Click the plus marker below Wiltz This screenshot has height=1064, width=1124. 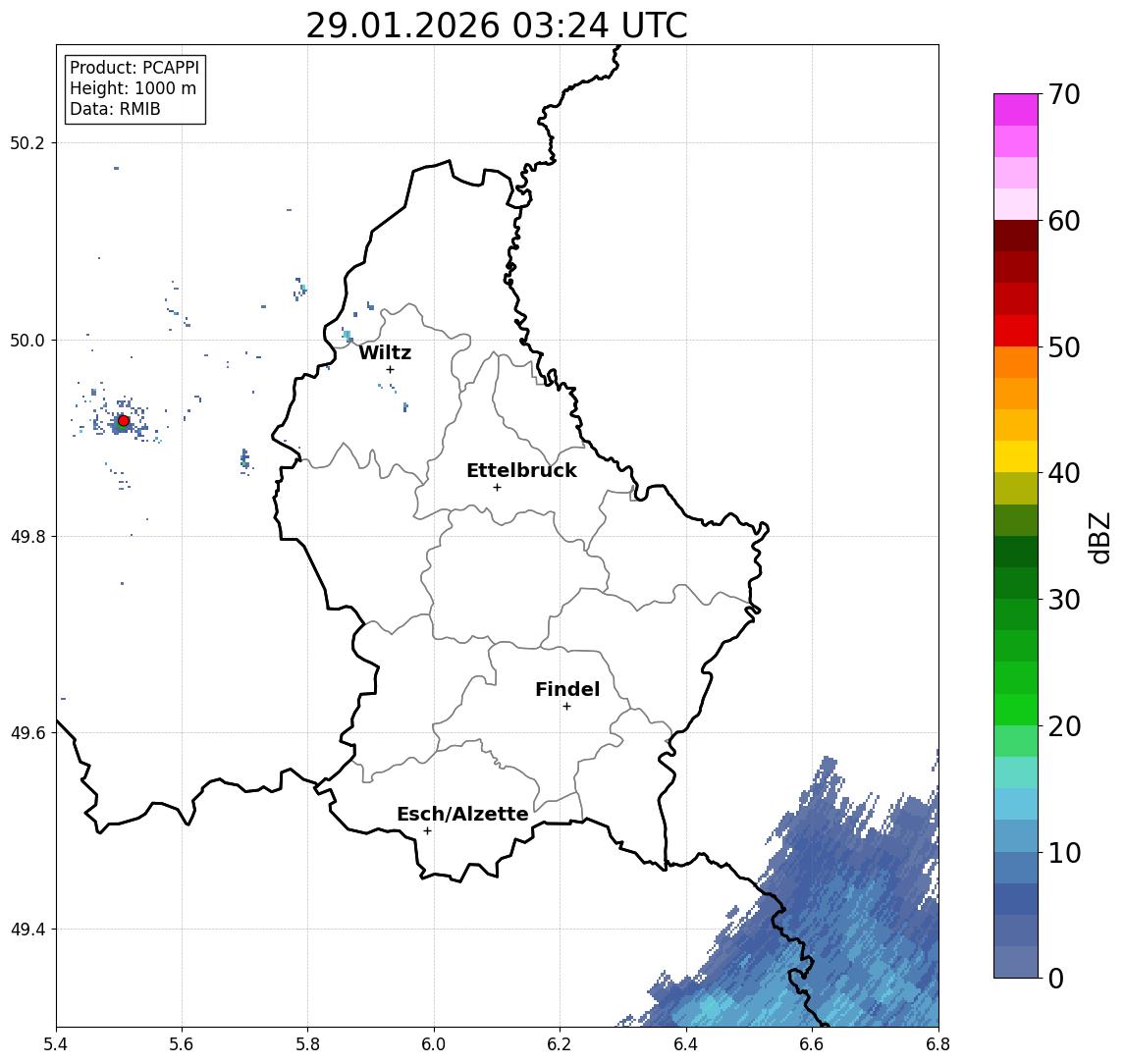390,370
